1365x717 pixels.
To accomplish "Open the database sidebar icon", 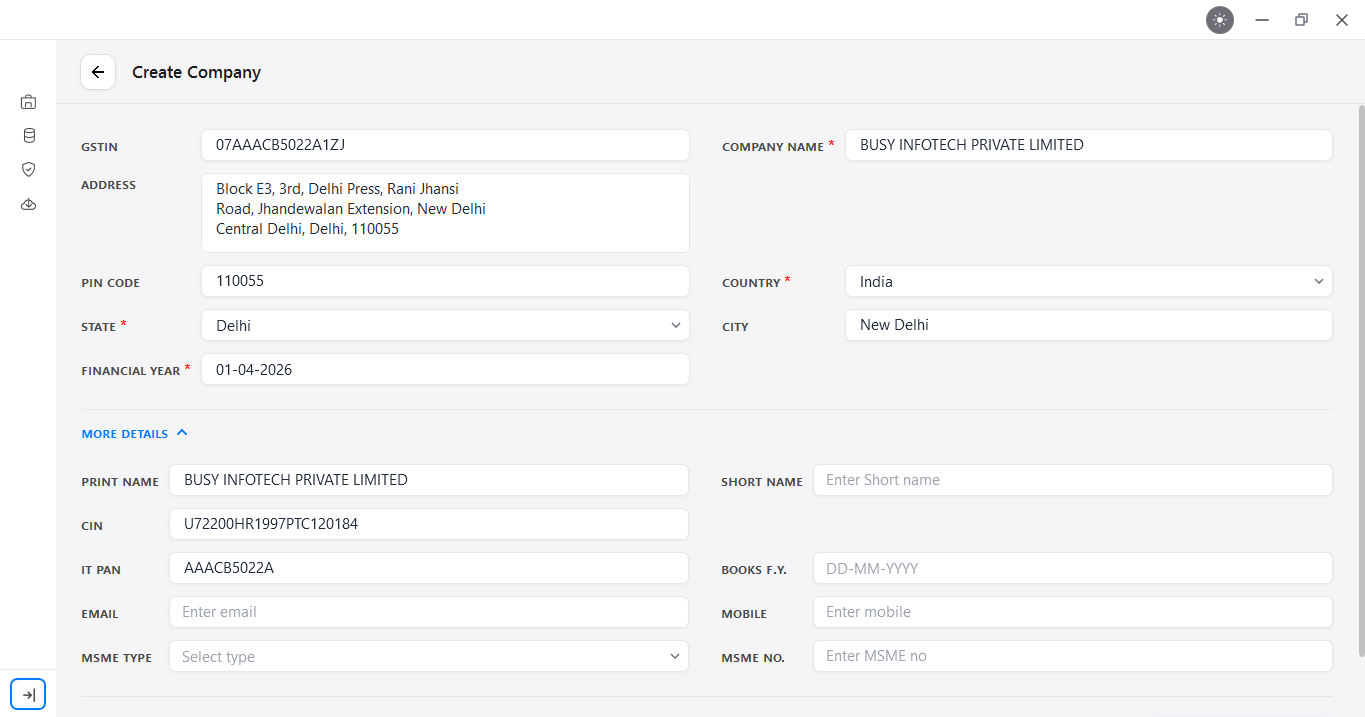I will (x=28, y=135).
